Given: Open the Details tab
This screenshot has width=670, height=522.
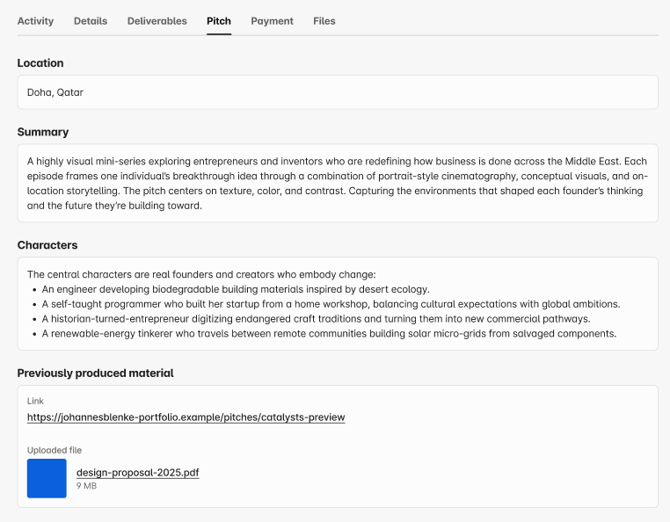Looking at the screenshot, I should (90, 21).
